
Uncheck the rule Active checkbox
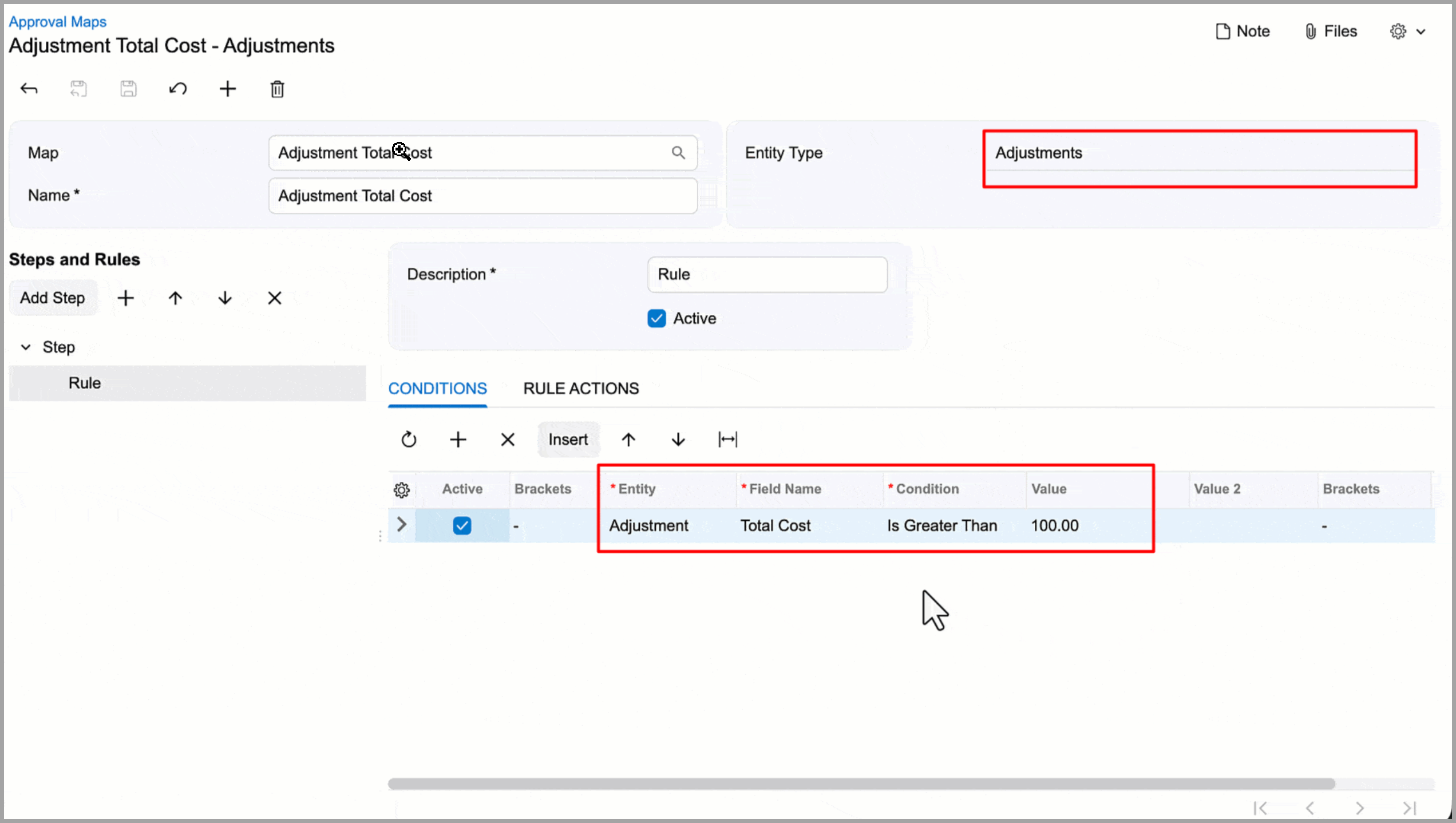coord(656,318)
